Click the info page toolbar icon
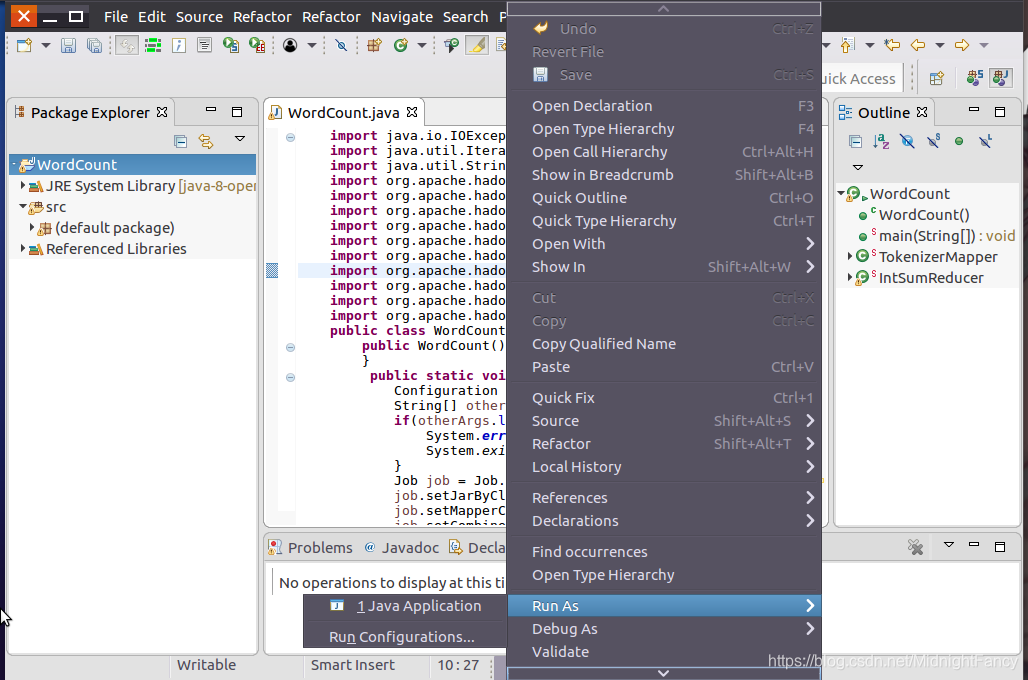Image resolution: width=1028 pixels, height=680 pixels. coord(178,45)
